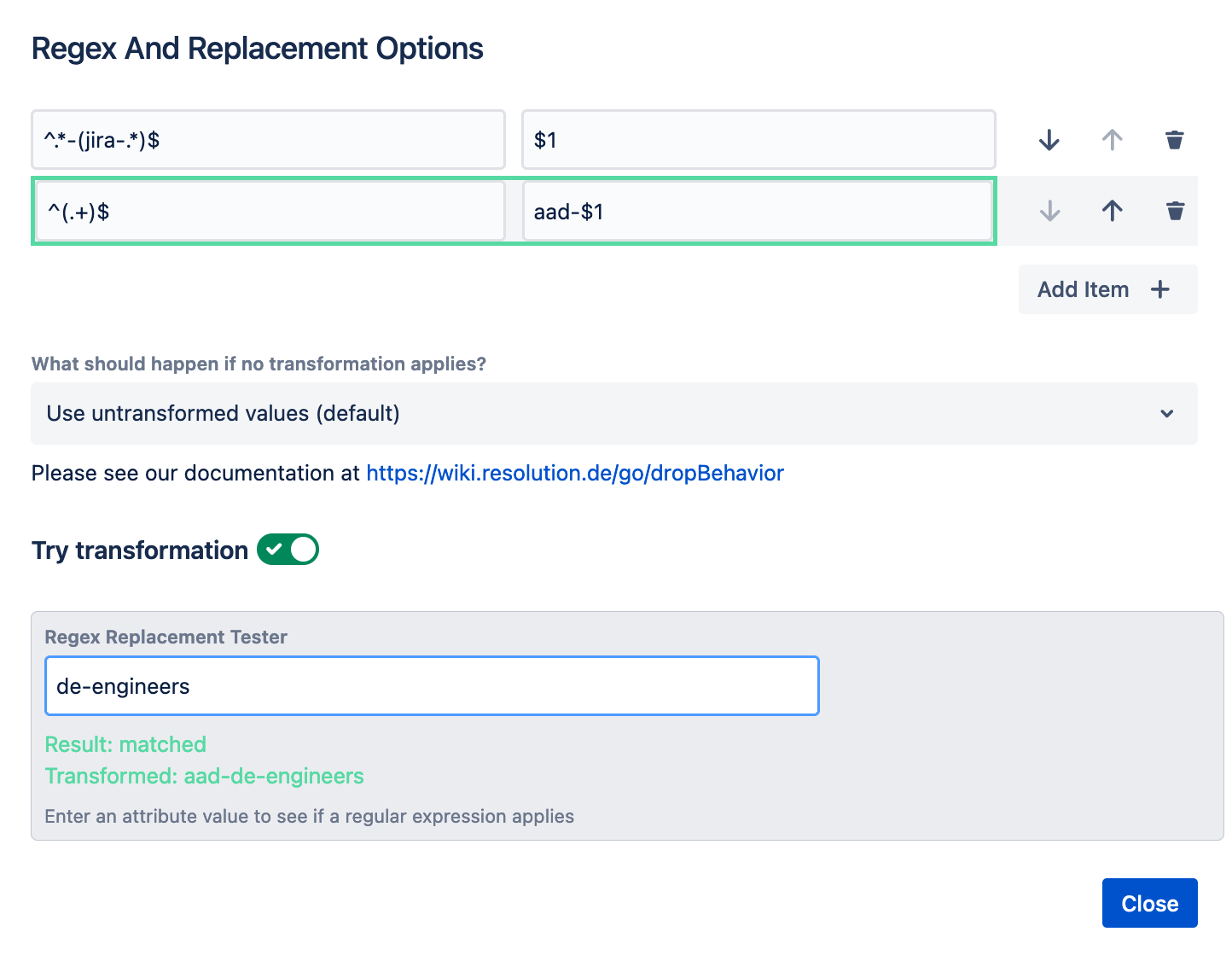Close the regex options dialog
Image resolution: width=1232 pixels, height=961 pixels.
(1149, 903)
